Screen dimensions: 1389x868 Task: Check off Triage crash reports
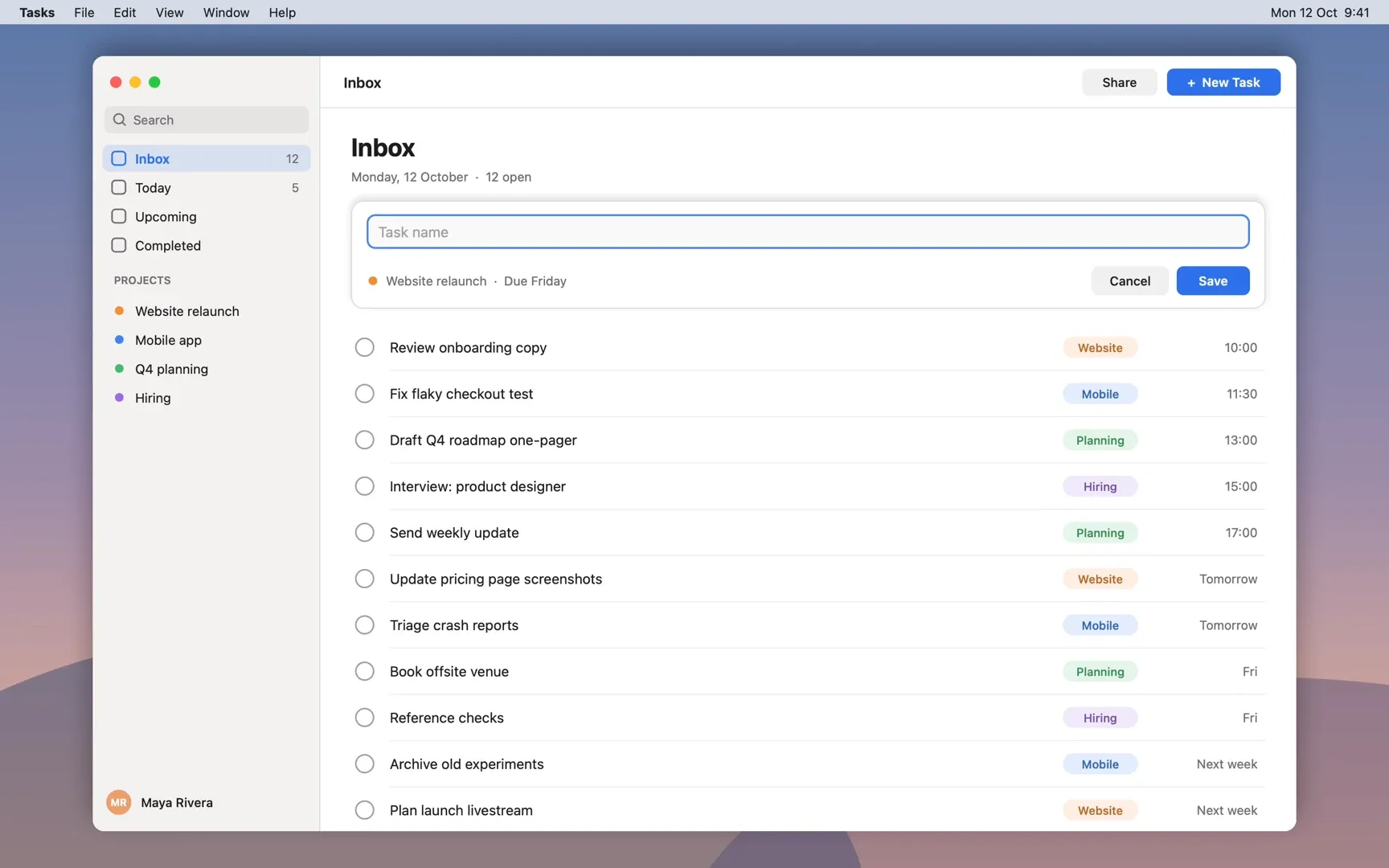click(365, 625)
